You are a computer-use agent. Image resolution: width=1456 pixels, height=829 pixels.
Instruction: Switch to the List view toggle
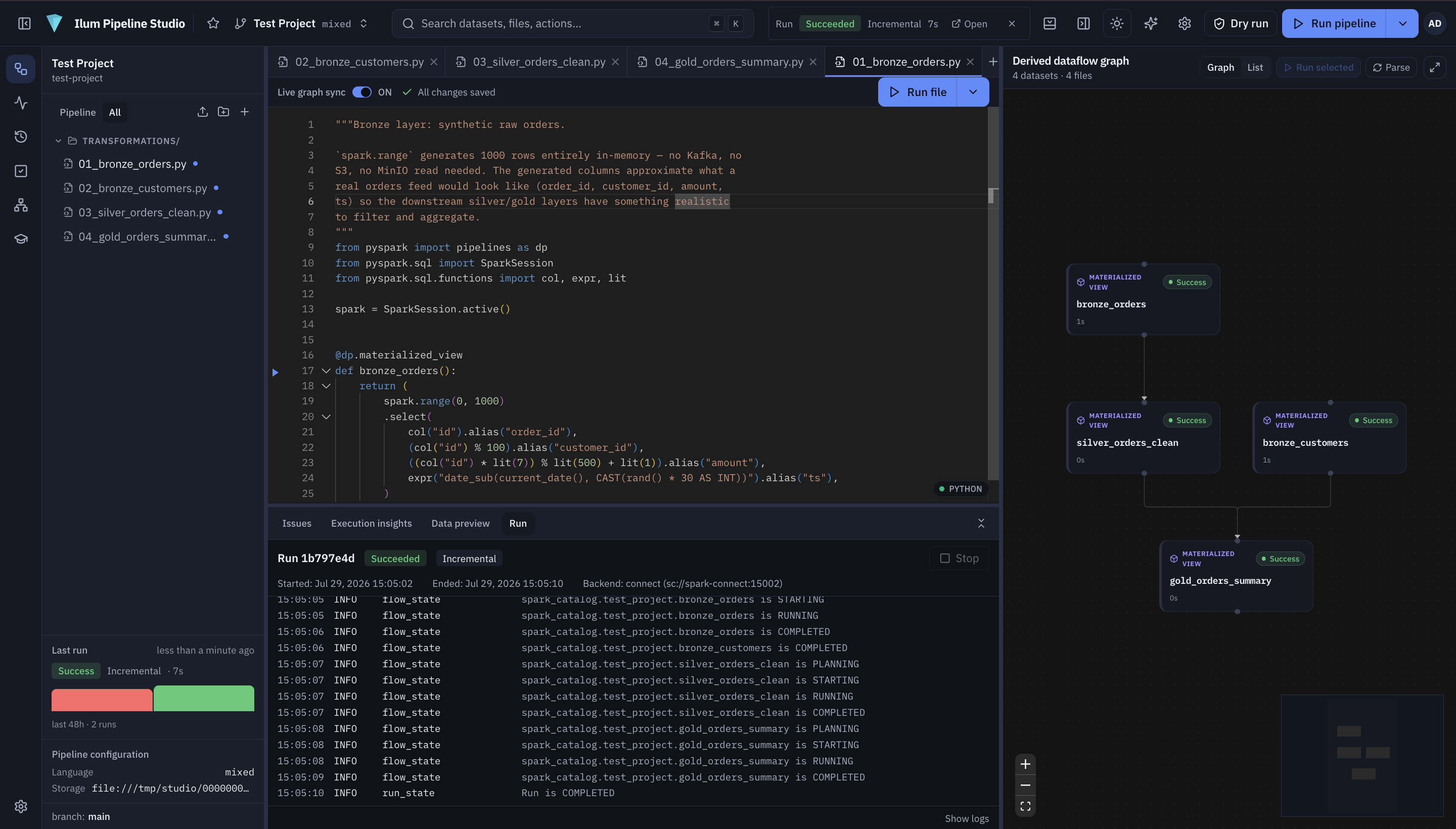coord(1254,67)
